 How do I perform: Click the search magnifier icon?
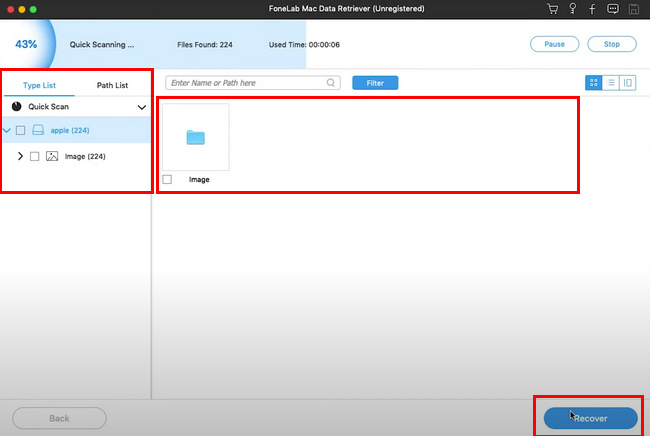[x=330, y=83]
